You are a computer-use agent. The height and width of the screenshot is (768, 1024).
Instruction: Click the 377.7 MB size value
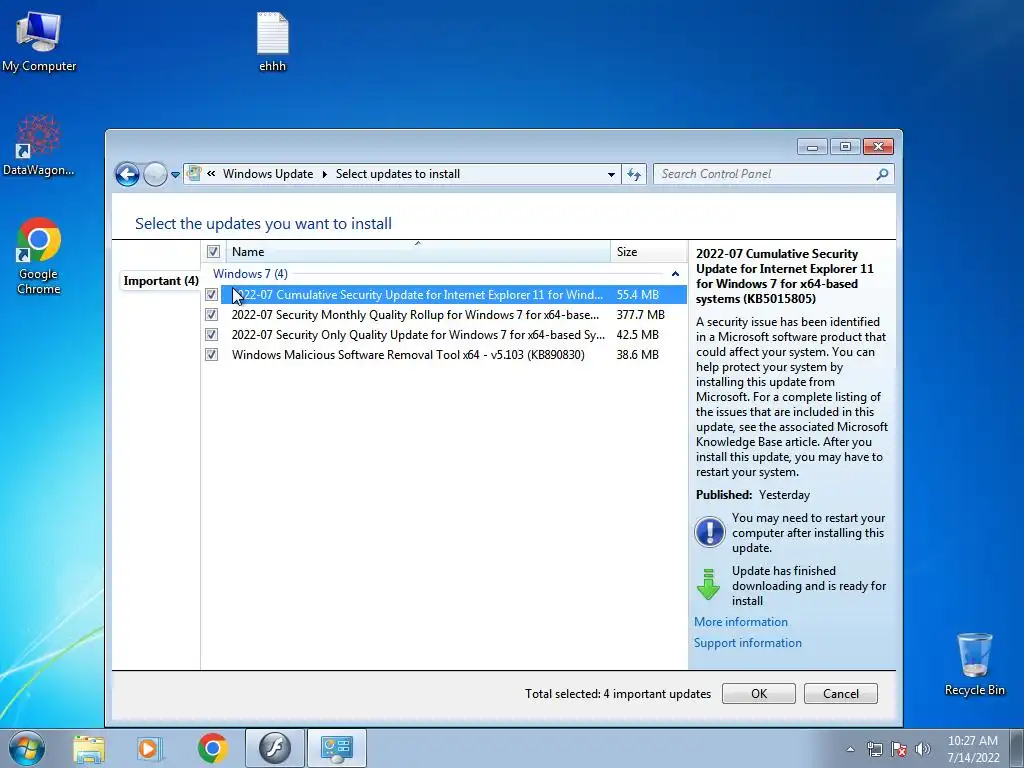coord(640,315)
